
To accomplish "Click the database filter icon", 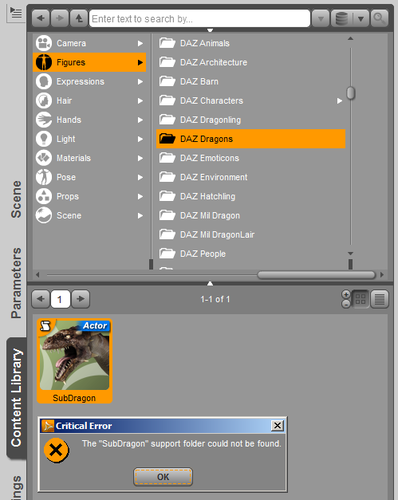I will point(342,19).
